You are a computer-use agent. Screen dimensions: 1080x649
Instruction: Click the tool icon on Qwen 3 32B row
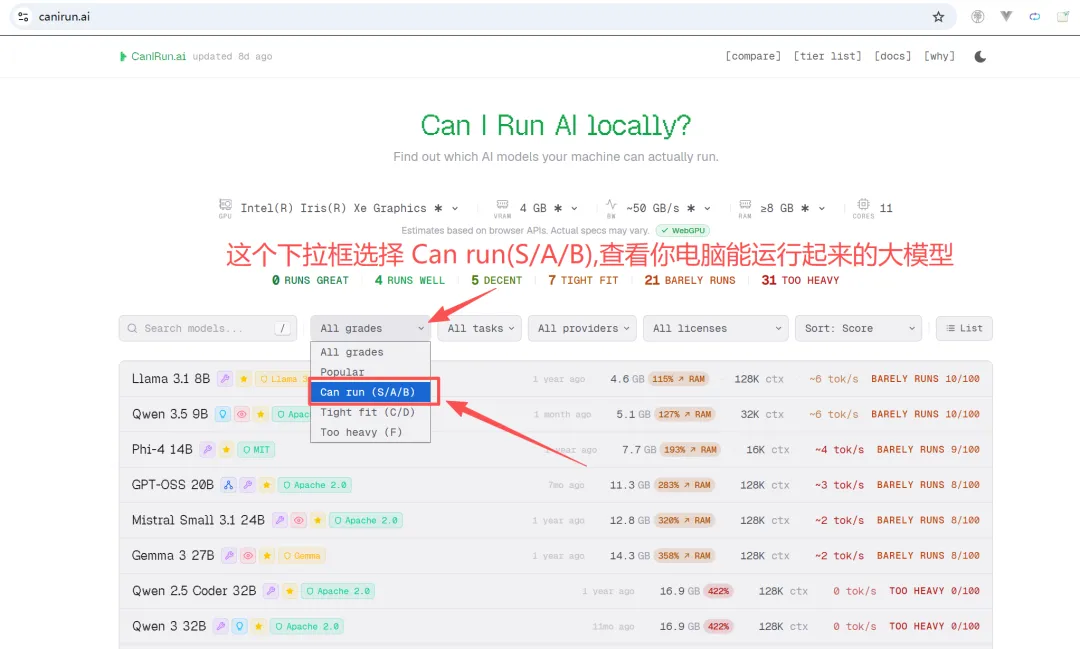tap(220, 626)
